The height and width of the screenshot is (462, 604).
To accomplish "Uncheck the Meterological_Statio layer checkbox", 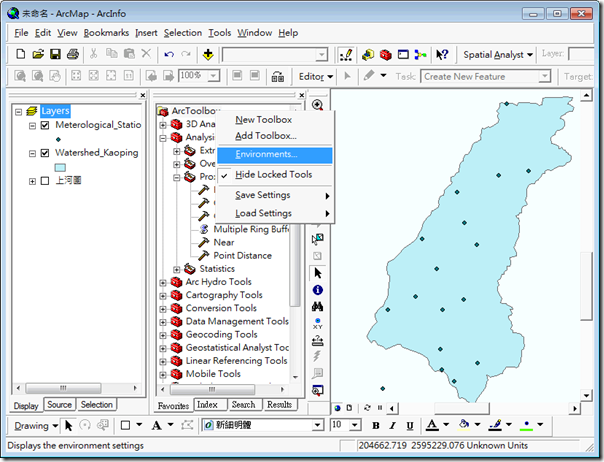I will 45,125.
